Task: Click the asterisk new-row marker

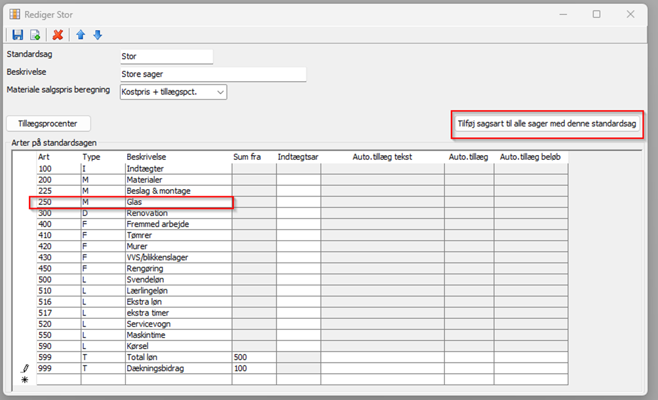Action: point(25,380)
